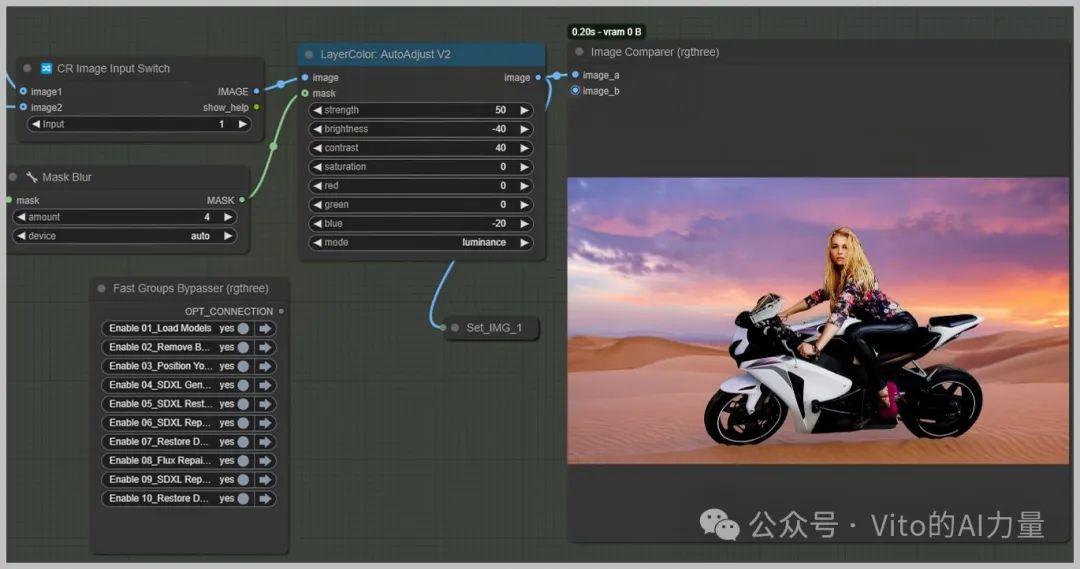This screenshot has width=1080, height=569.
Task: Click the LayerColor: AutoAdjust V2 title
Action: click(x=385, y=54)
